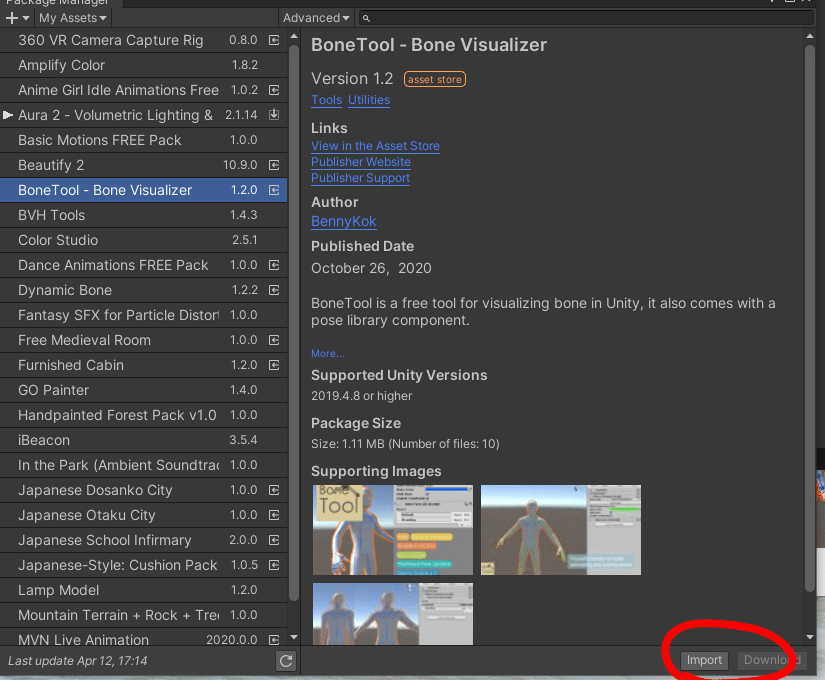Select GO Painter package
The image size is (825, 680).
click(143, 390)
